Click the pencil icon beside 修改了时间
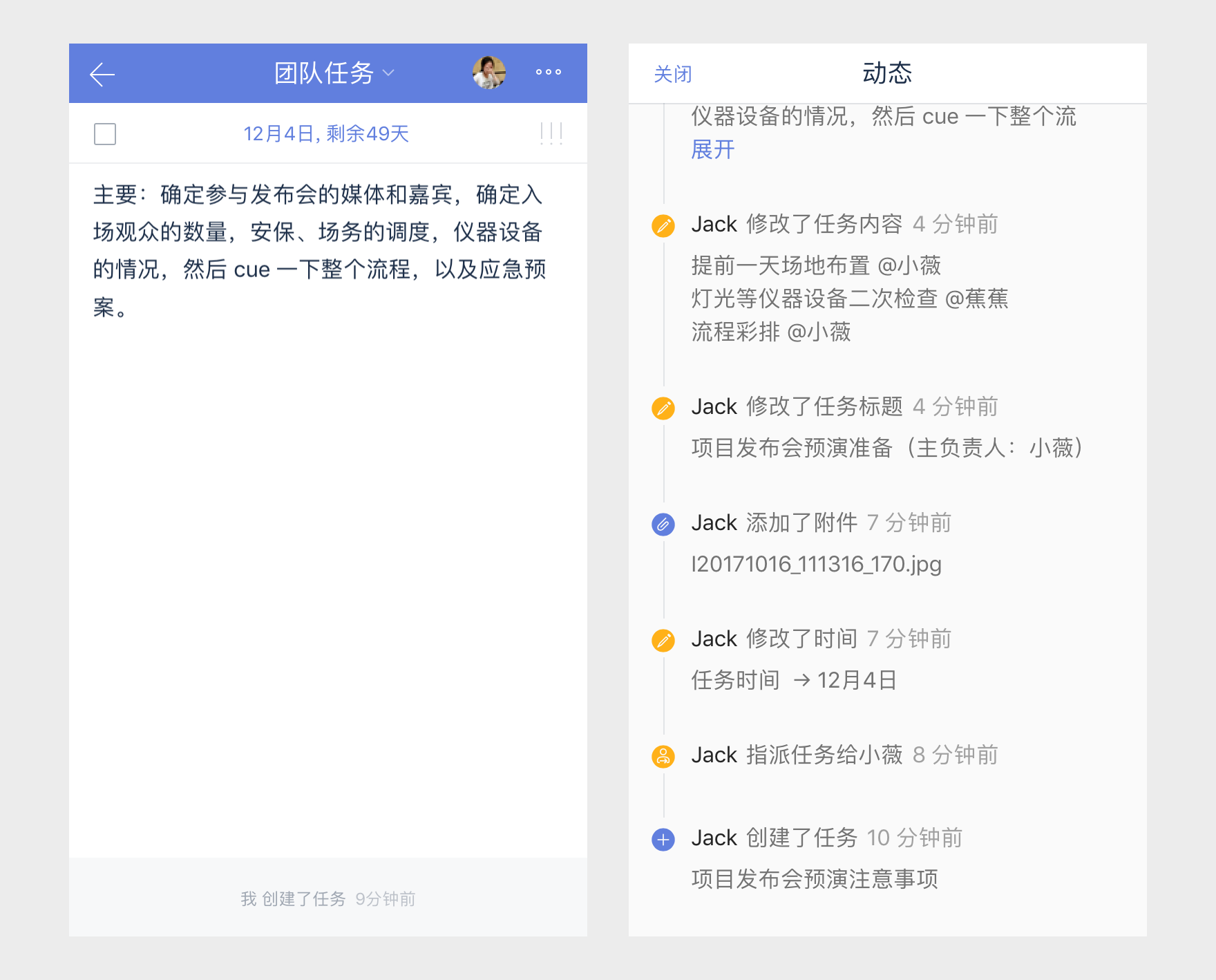This screenshot has height=980, width=1216. (x=663, y=640)
